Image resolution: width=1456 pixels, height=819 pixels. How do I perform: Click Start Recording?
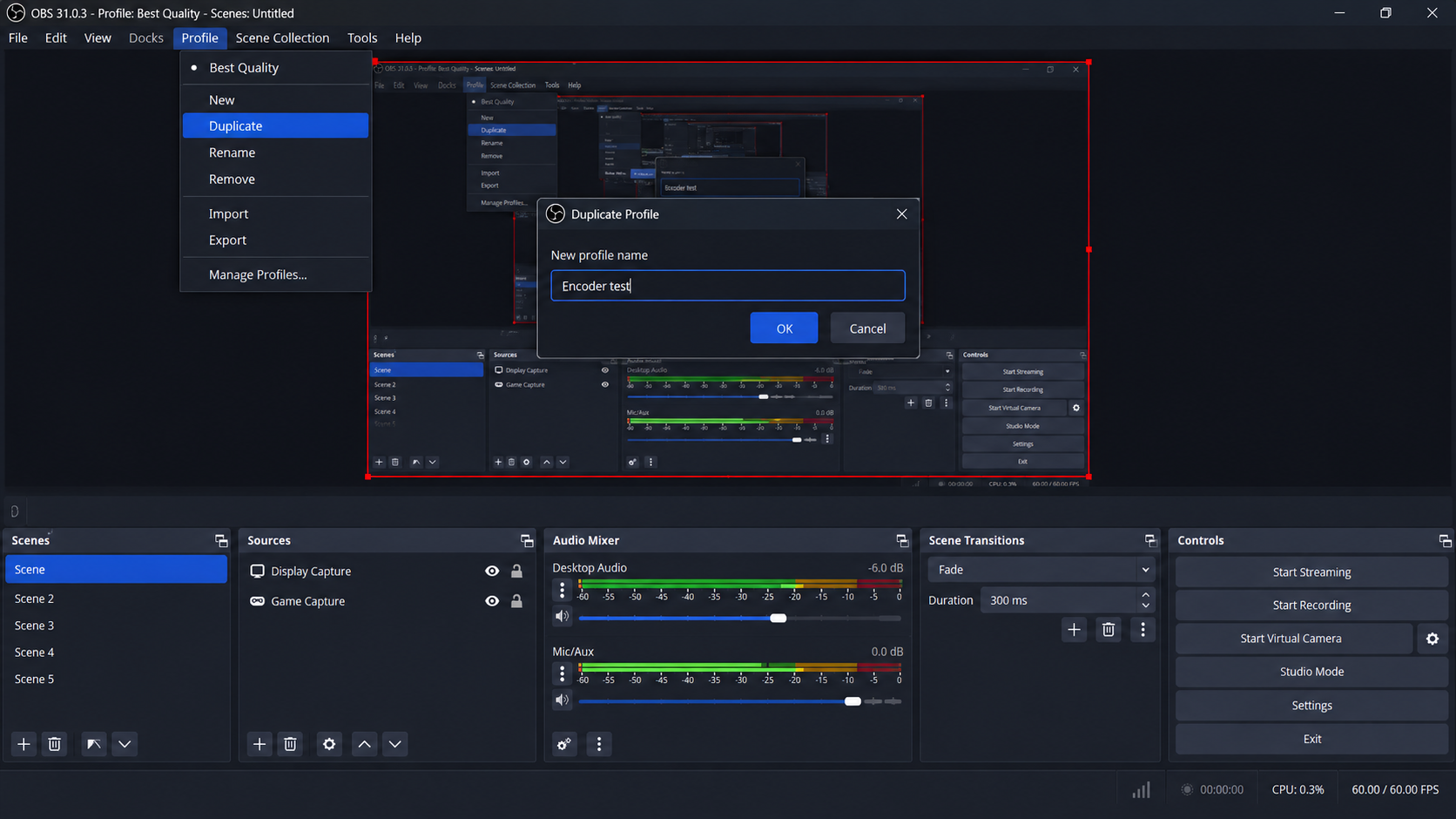click(1311, 606)
